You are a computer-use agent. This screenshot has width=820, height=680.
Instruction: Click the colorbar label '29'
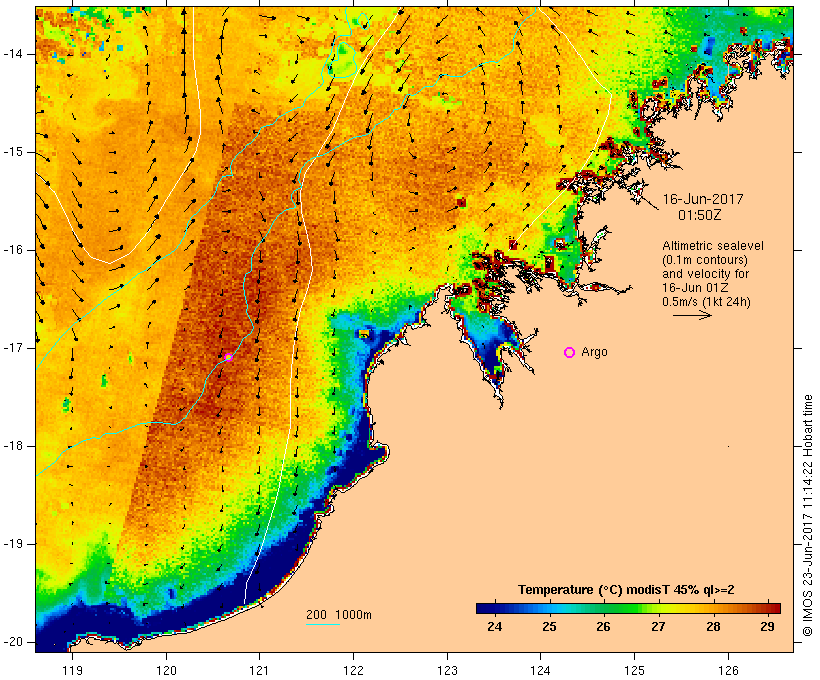768,627
